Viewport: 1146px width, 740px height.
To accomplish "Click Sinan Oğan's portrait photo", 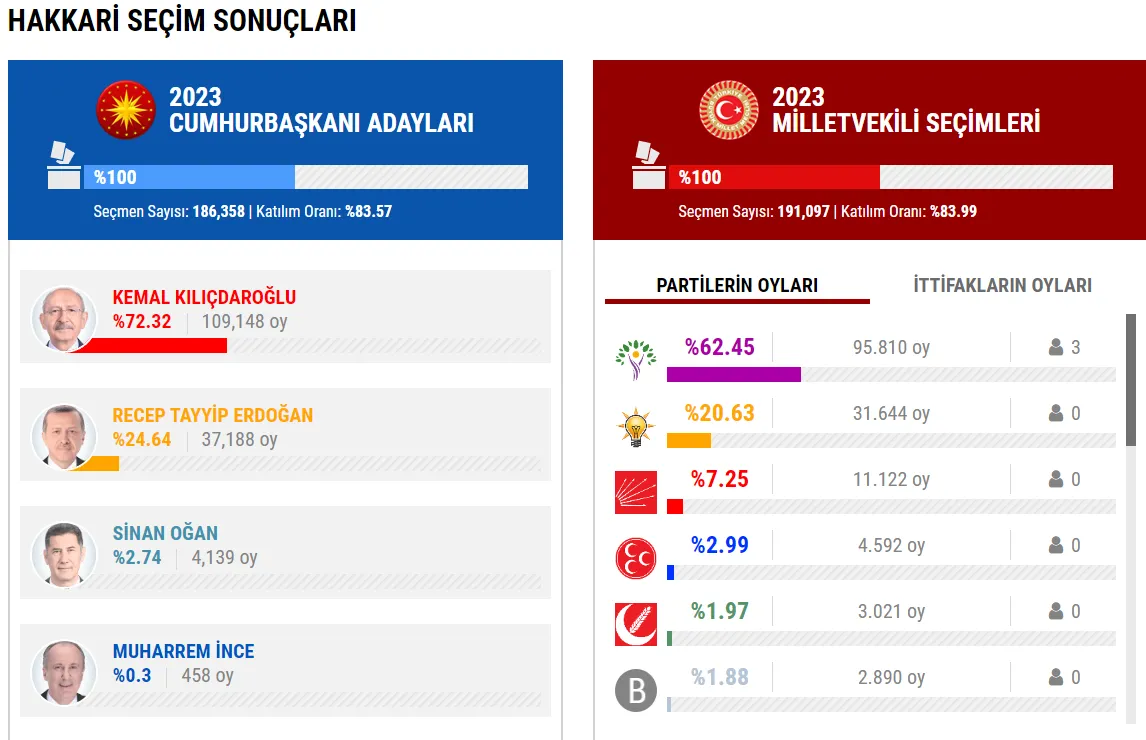I will 64,554.
